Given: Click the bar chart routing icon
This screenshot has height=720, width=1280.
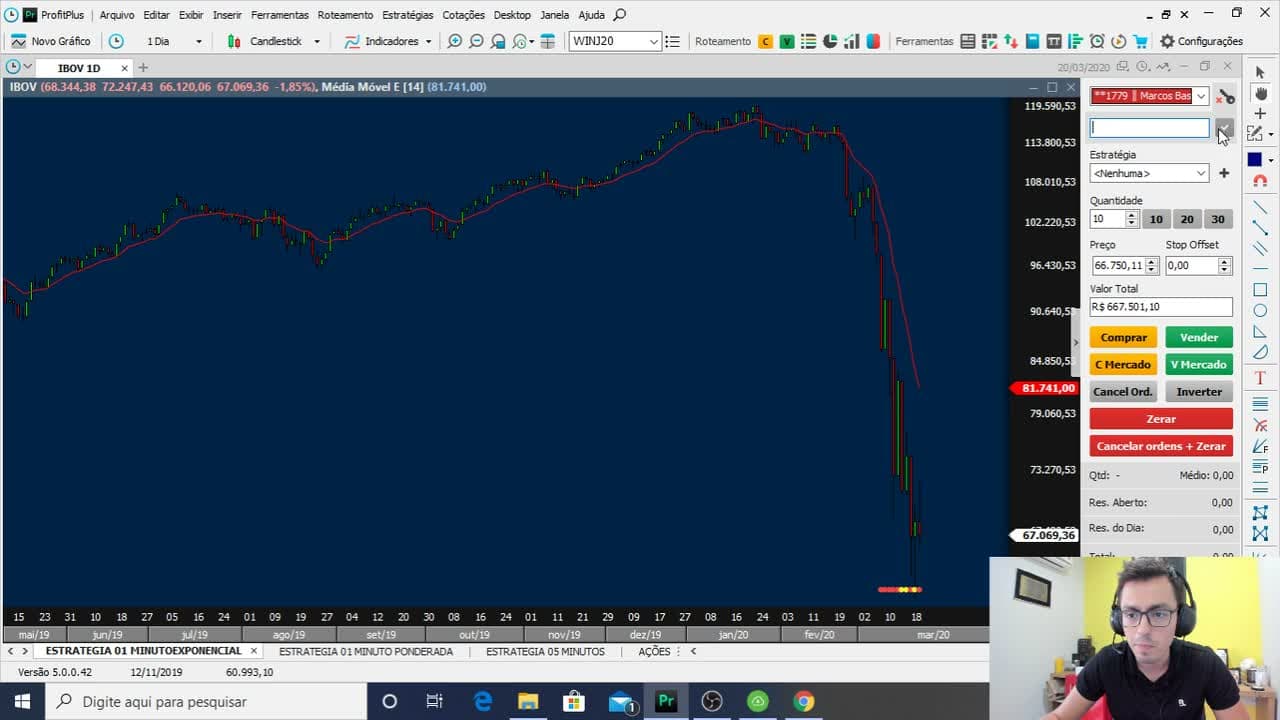Looking at the screenshot, I should click(852, 41).
